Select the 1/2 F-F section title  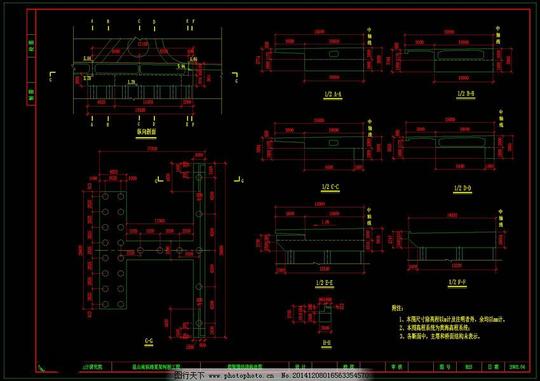click(x=457, y=282)
